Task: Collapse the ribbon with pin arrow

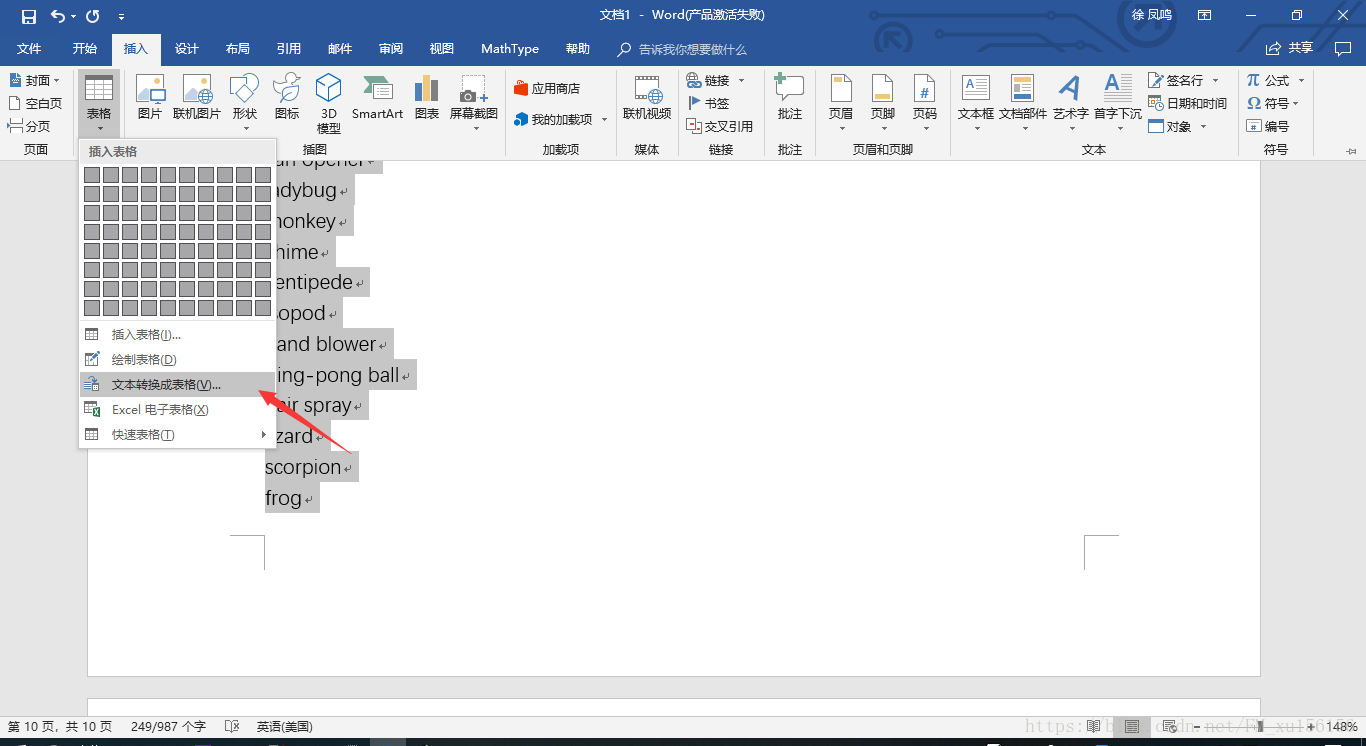Action: pyautogui.click(x=1351, y=151)
